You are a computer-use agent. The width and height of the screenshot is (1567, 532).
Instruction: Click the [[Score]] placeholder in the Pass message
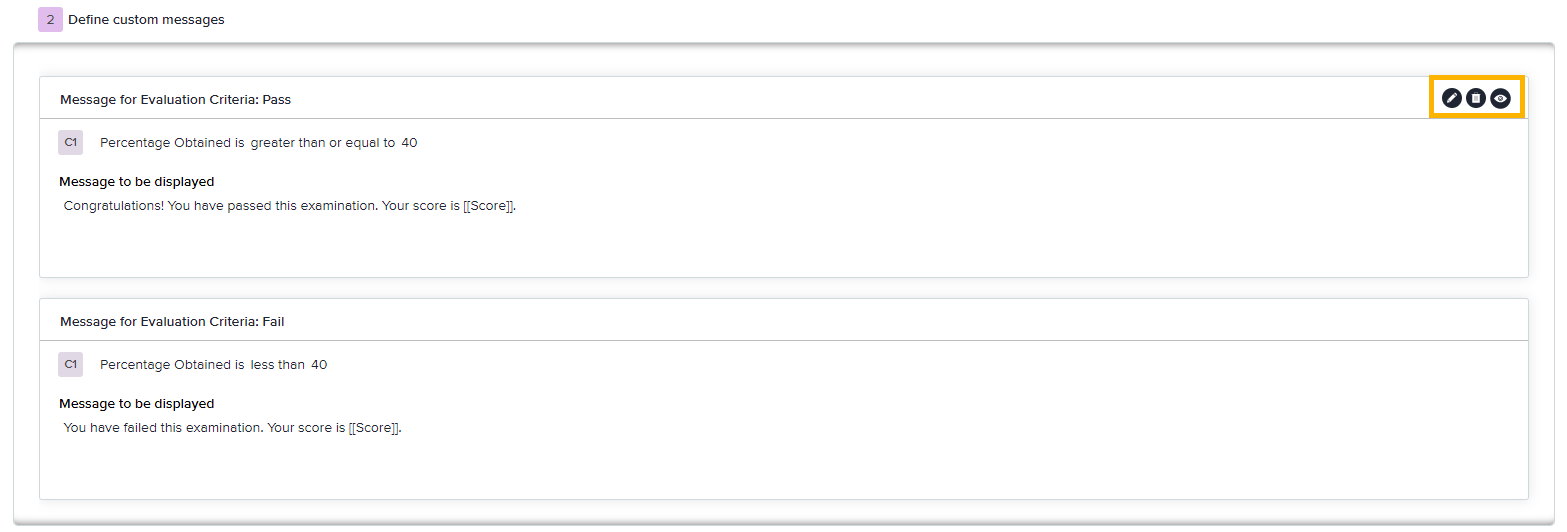click(489, 206)
